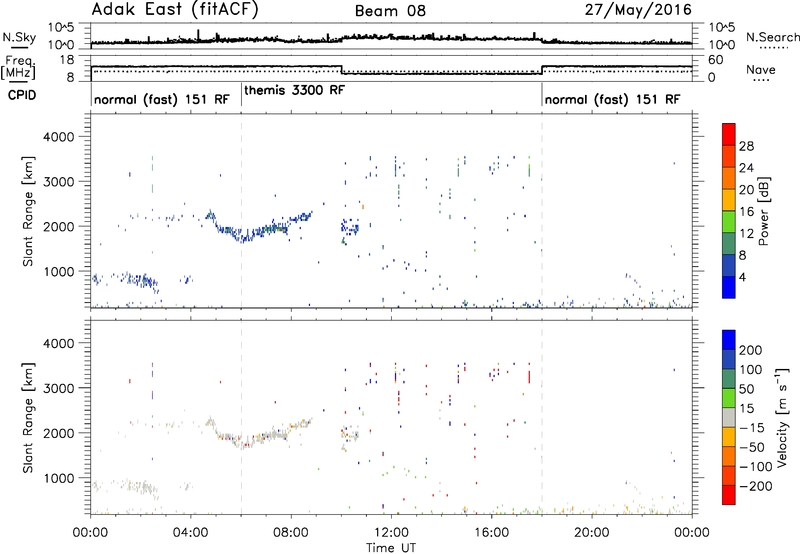Click the '200' value on the Velocity colorbar
Image resolution: width=800 pixels, height=554 pixels.
(x=751, y=350)
